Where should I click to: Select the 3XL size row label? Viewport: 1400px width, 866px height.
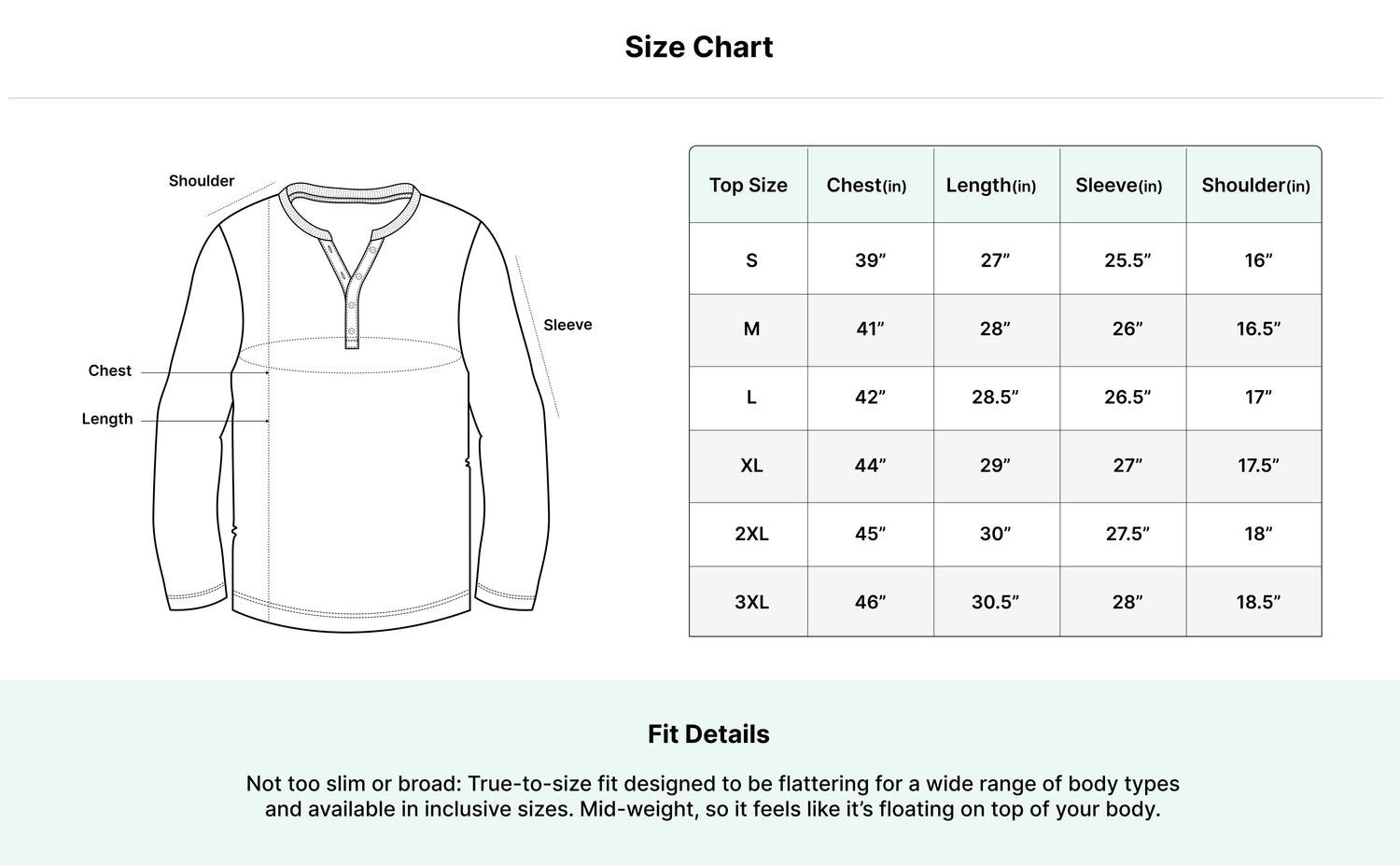(751, 602)
